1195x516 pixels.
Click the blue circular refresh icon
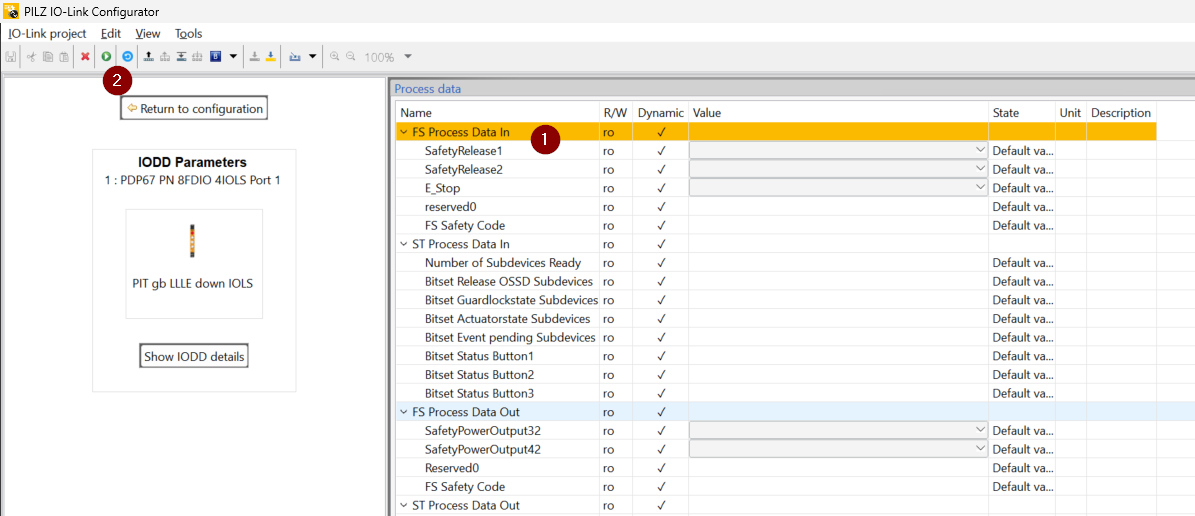[127, 56]
